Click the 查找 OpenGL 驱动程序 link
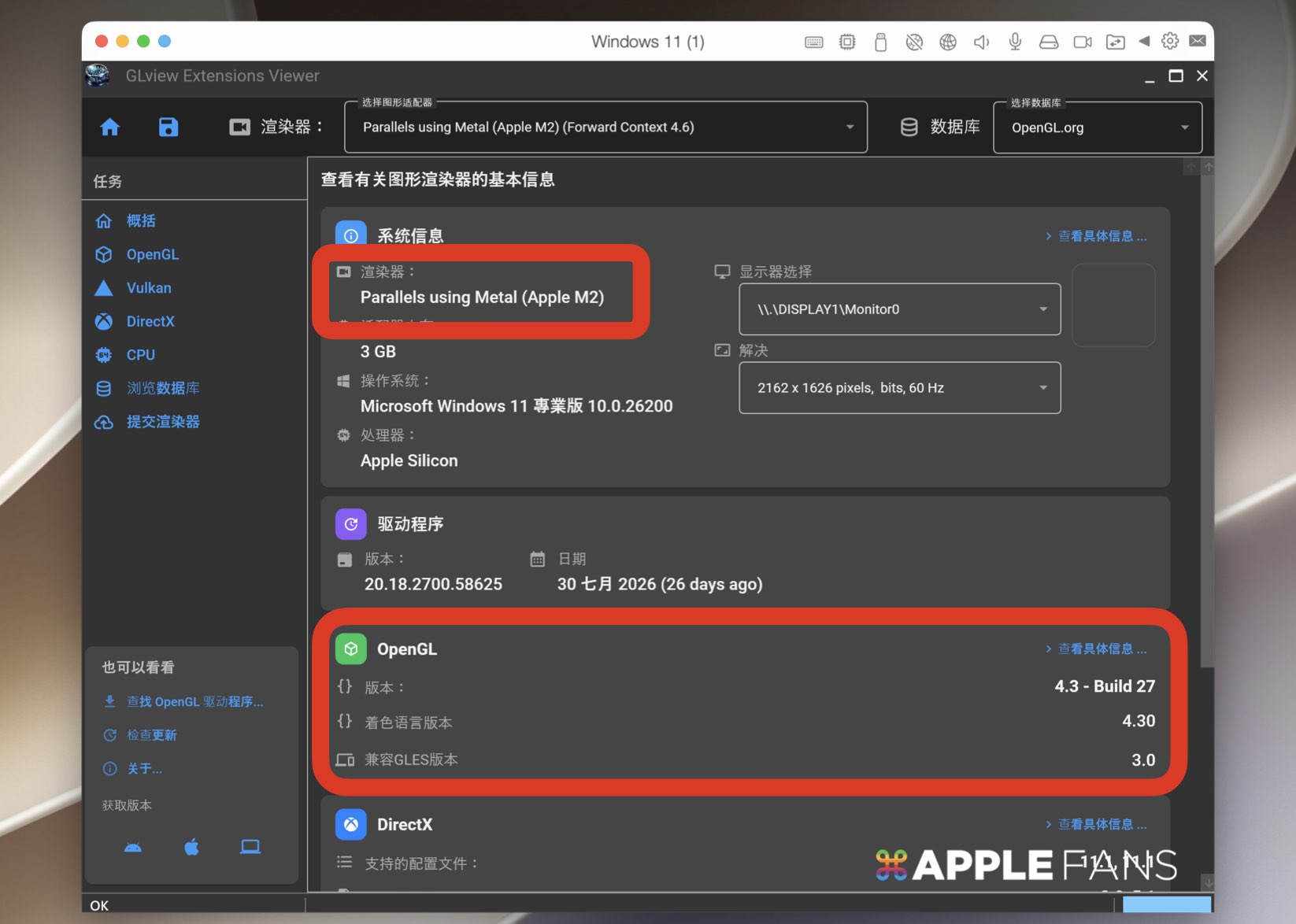 (x=195, y=701)
